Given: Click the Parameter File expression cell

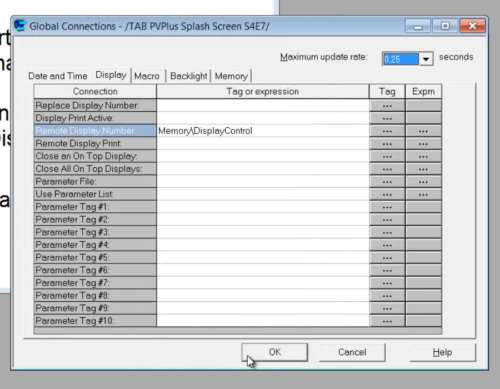Looking at the screenshot, I should [263, 182].
